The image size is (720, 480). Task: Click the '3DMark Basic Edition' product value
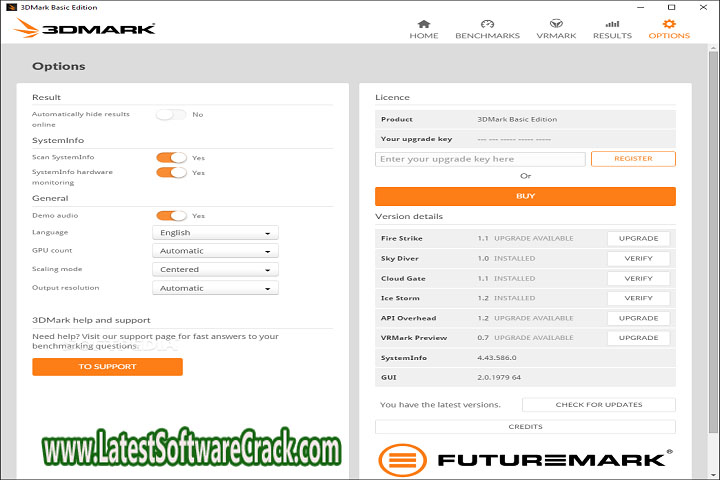pos(517,119)
